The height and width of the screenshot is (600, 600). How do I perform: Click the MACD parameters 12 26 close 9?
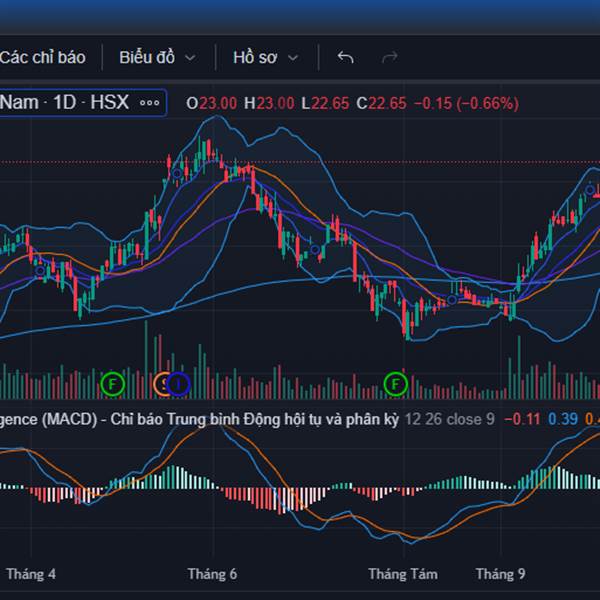pos(449,419)
